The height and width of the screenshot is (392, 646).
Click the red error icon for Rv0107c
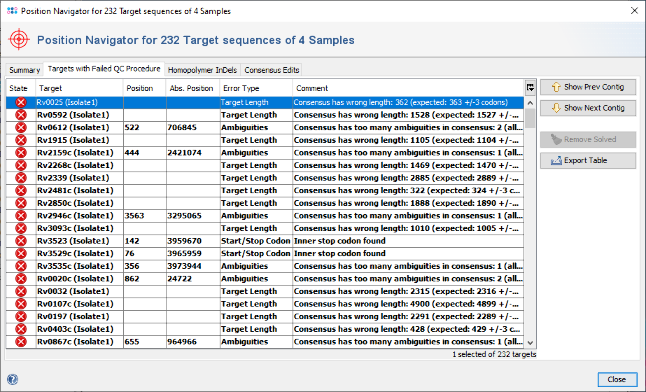click(21, 304)
